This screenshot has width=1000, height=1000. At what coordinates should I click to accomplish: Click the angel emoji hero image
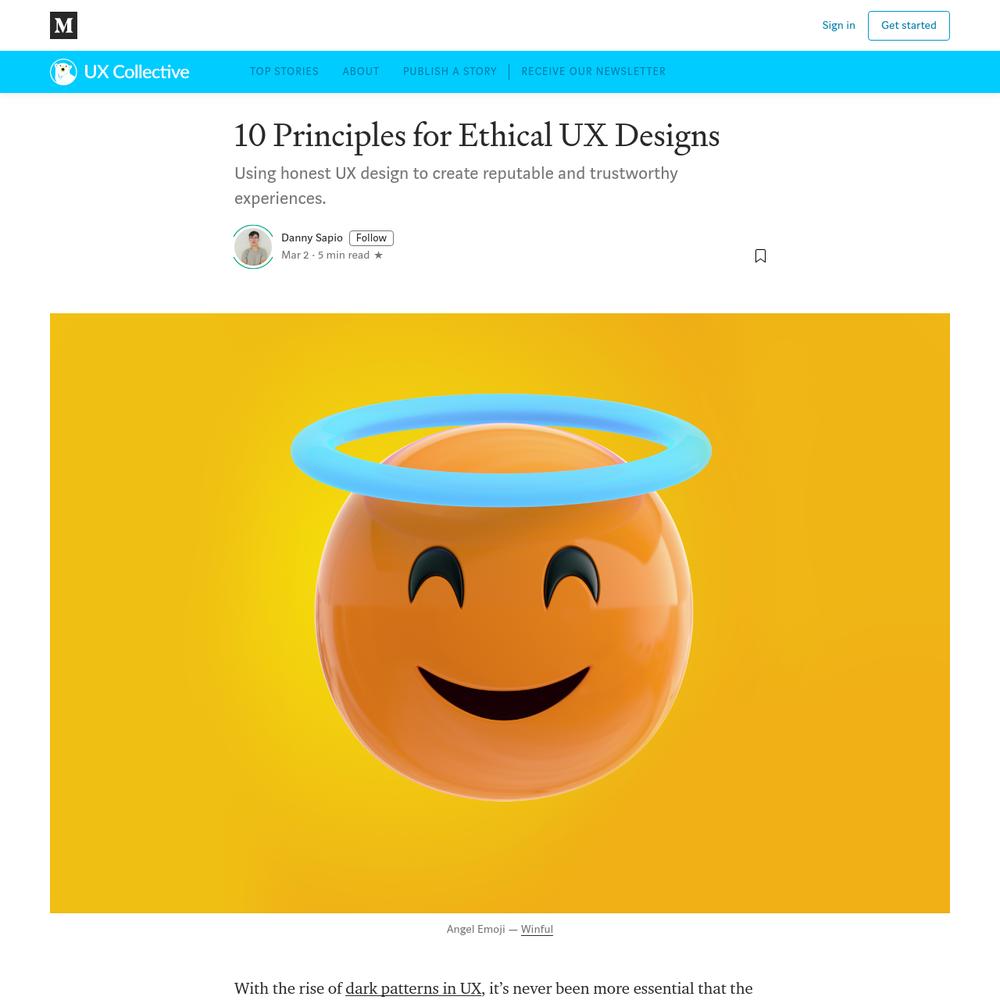[x=500, y=613]
